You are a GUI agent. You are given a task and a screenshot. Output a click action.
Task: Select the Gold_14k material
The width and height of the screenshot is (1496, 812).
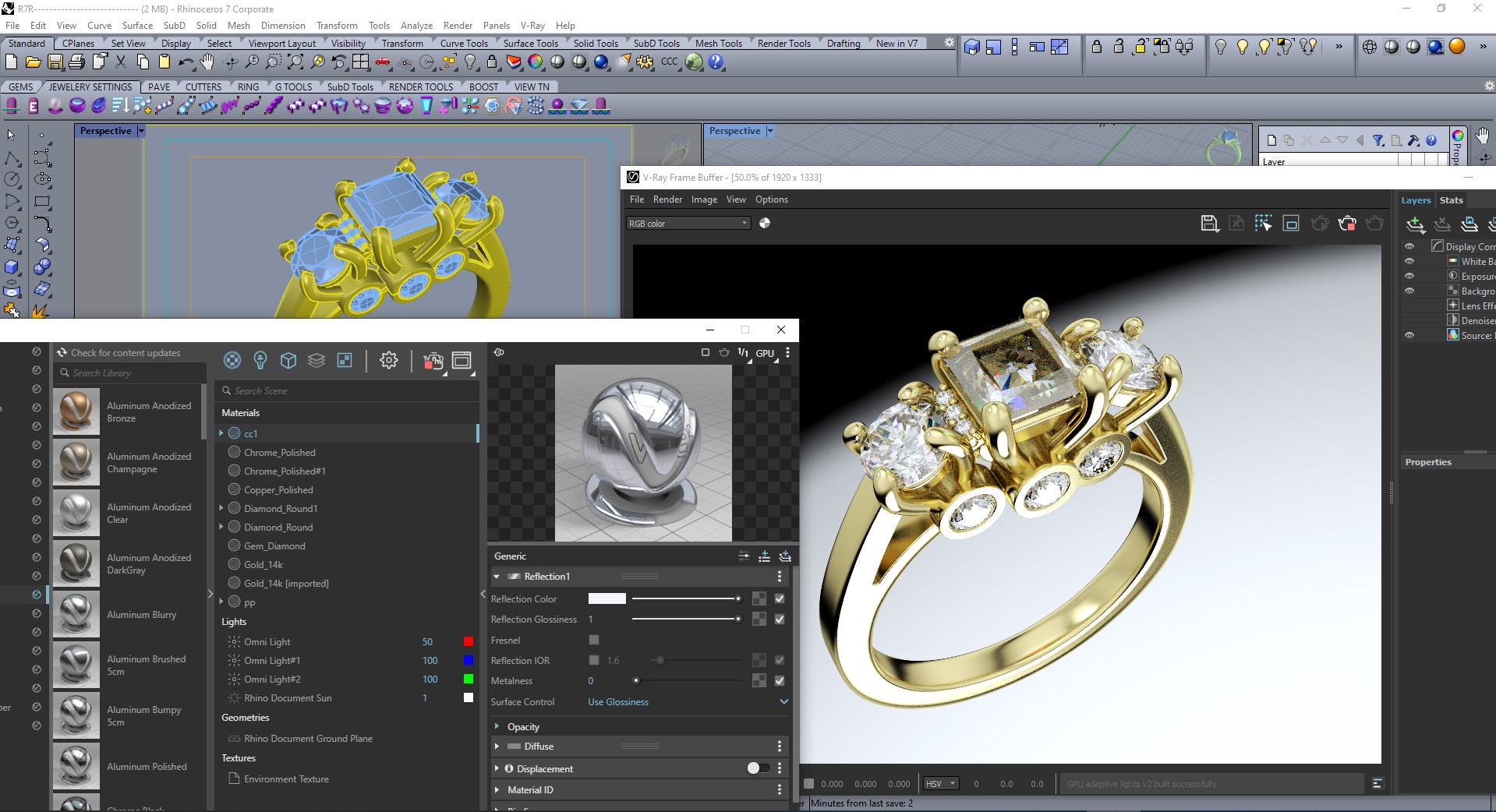coord(263,565)
